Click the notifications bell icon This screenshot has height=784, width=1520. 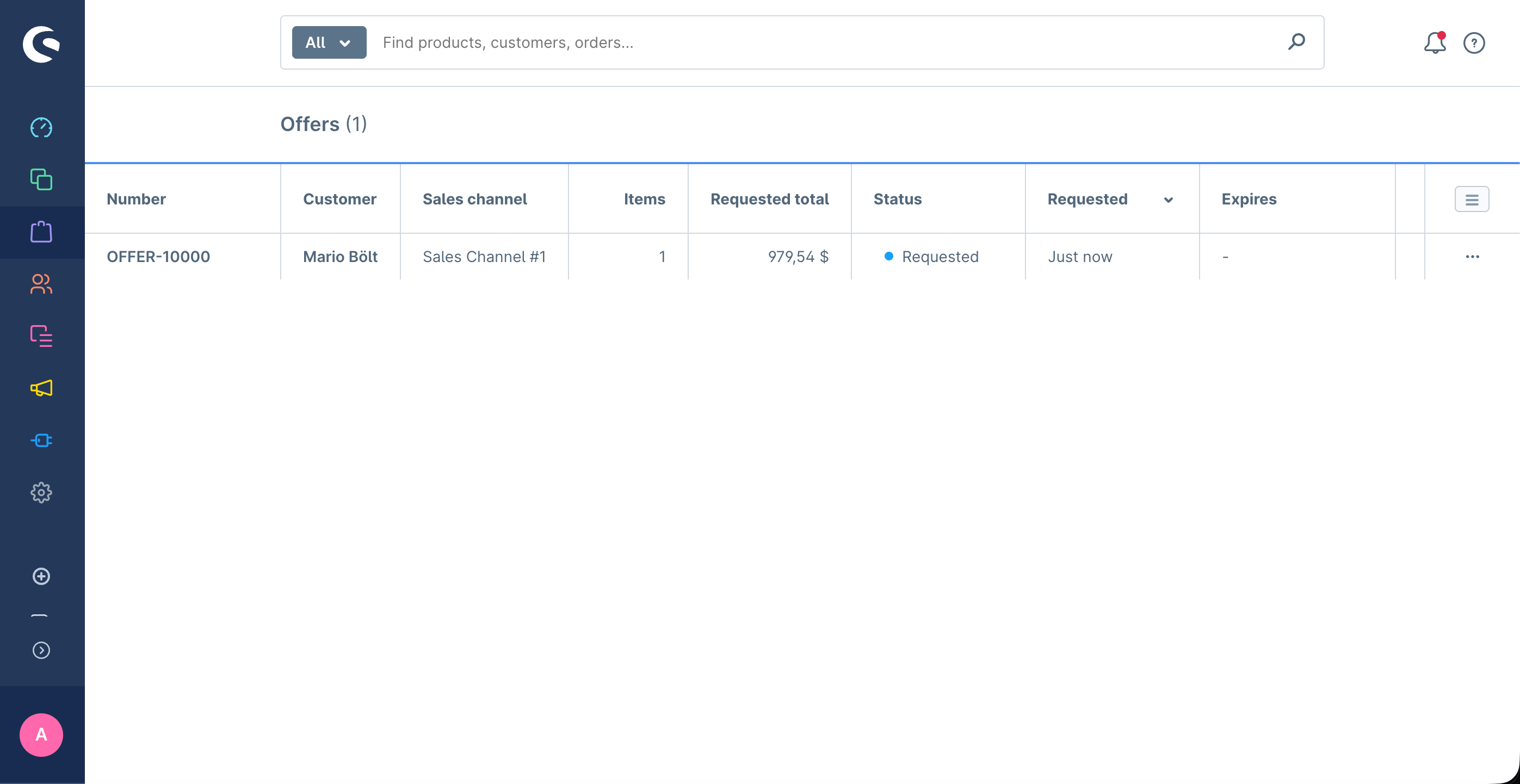pyautogui.click(x=1435, y=43)
